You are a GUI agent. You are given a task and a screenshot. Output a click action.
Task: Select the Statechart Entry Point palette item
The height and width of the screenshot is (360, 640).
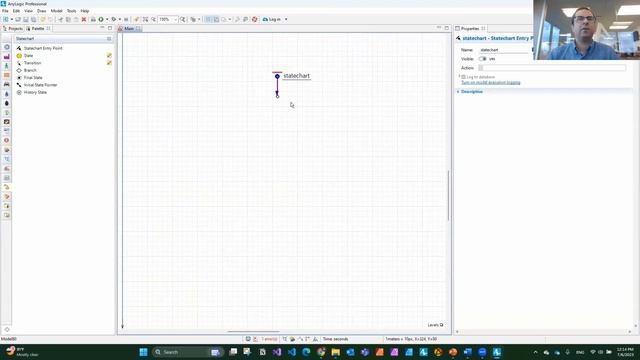43,48
